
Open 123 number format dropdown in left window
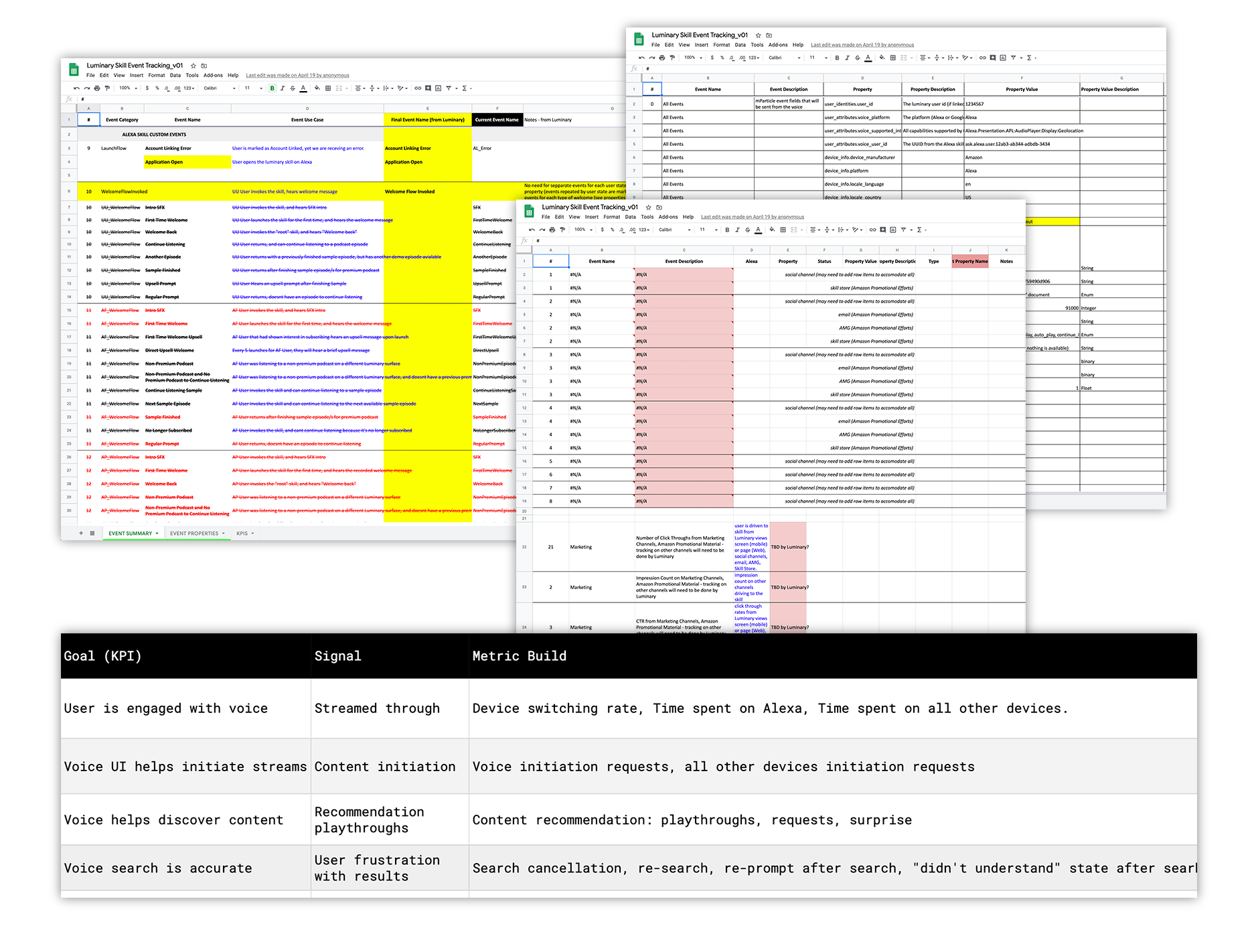189,88
